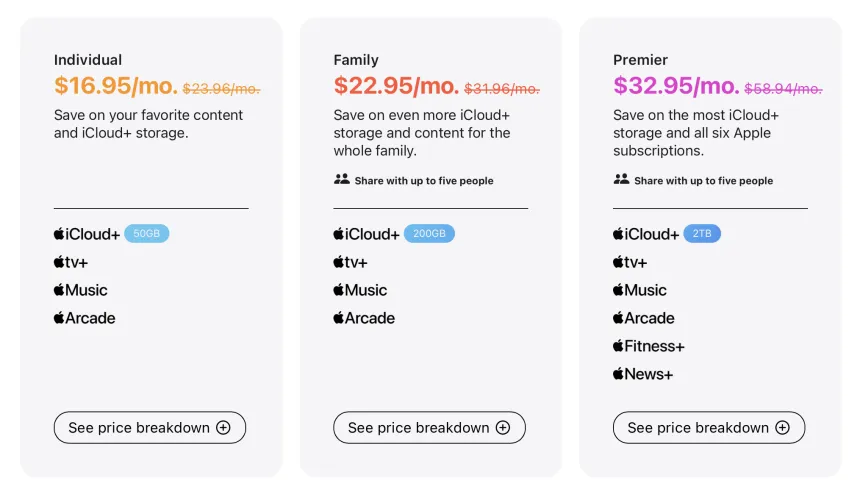Click the people sharing icon in Family plan
The height and width of the screenshot is (500, 849).
point(342,180)
